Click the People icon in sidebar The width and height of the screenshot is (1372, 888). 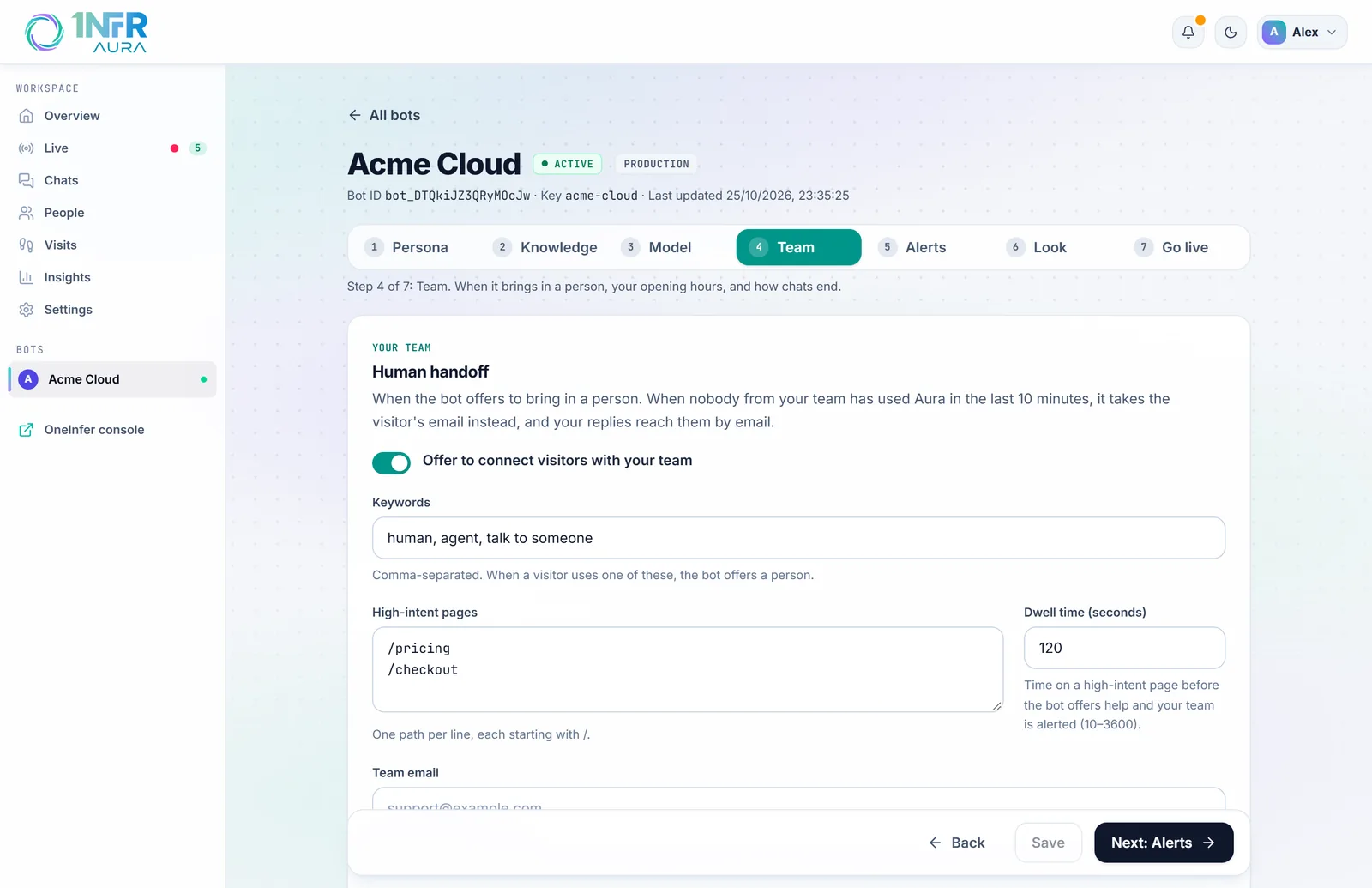tap(27, 213)
